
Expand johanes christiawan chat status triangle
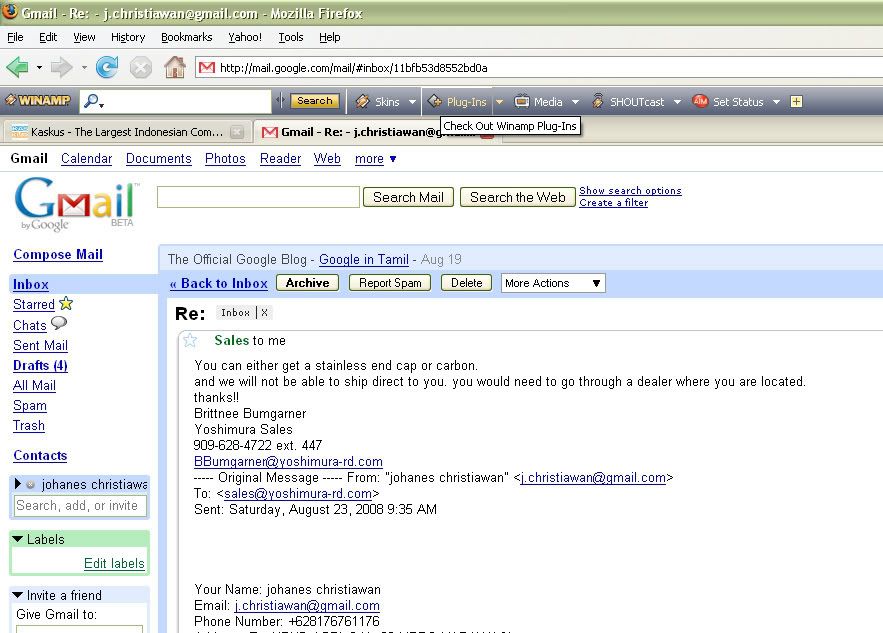pyautogui.click(x=17, y=484)
